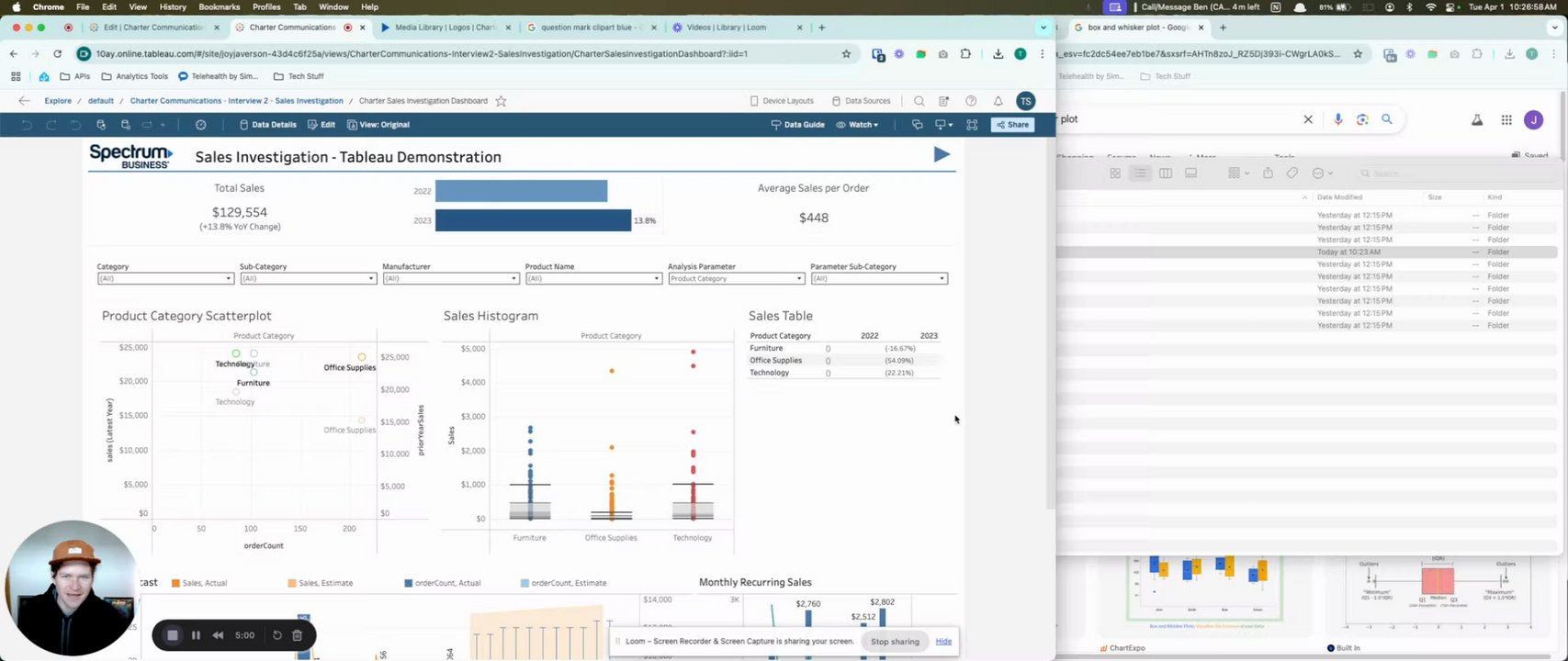This screenshot has height=661, width=1568.
Task: Click the Hide link in Loom banner
Action: point(943,642)
